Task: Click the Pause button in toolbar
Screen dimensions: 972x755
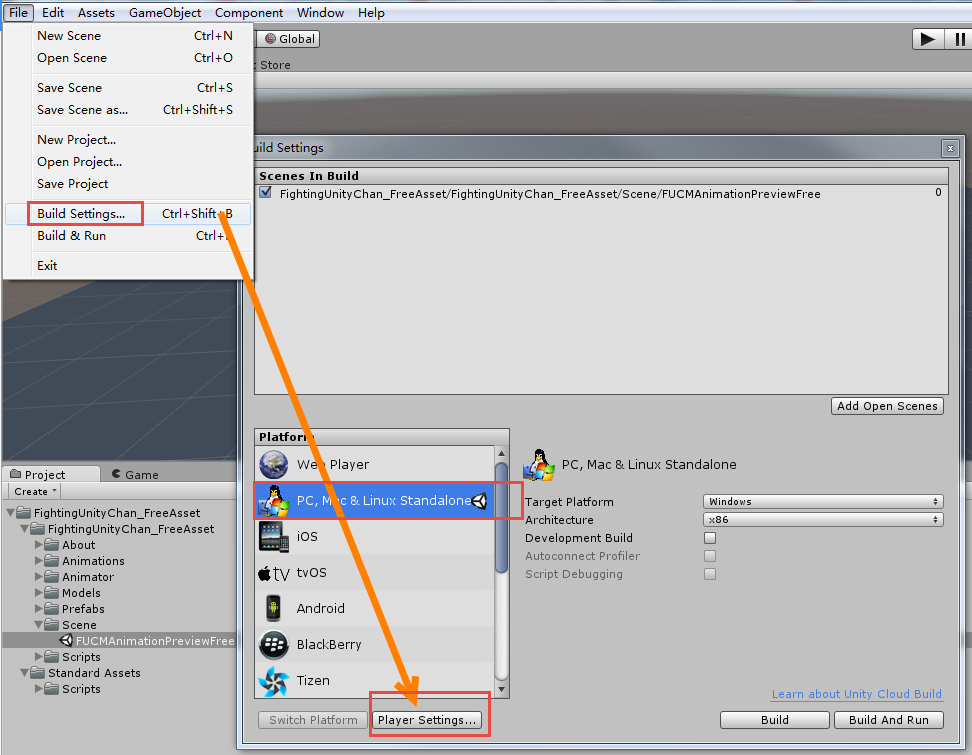Action: [958, 39]
